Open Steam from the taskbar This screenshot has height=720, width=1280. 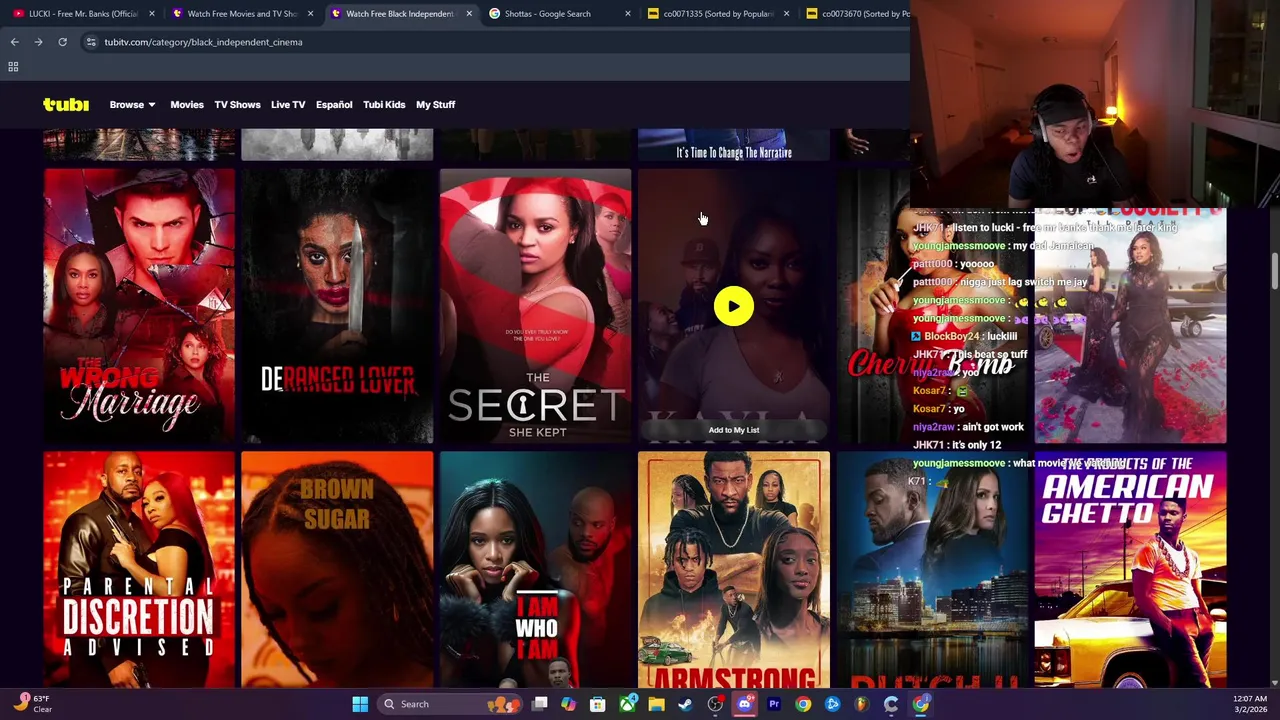point(685,704)
